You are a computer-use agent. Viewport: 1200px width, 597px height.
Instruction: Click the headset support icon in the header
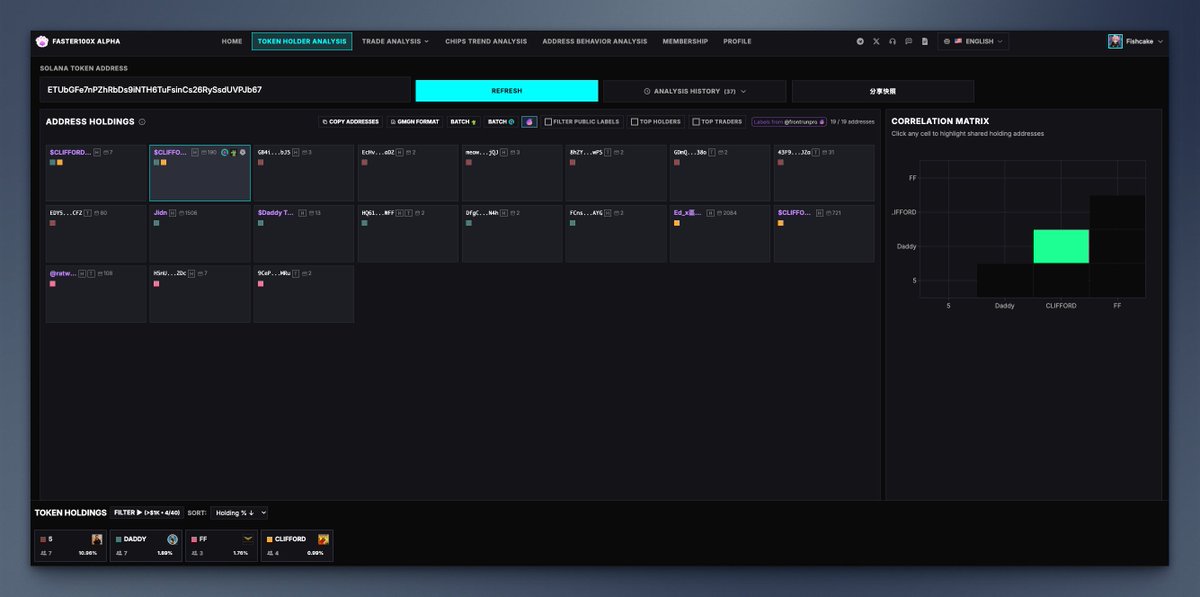coord(892,41)
